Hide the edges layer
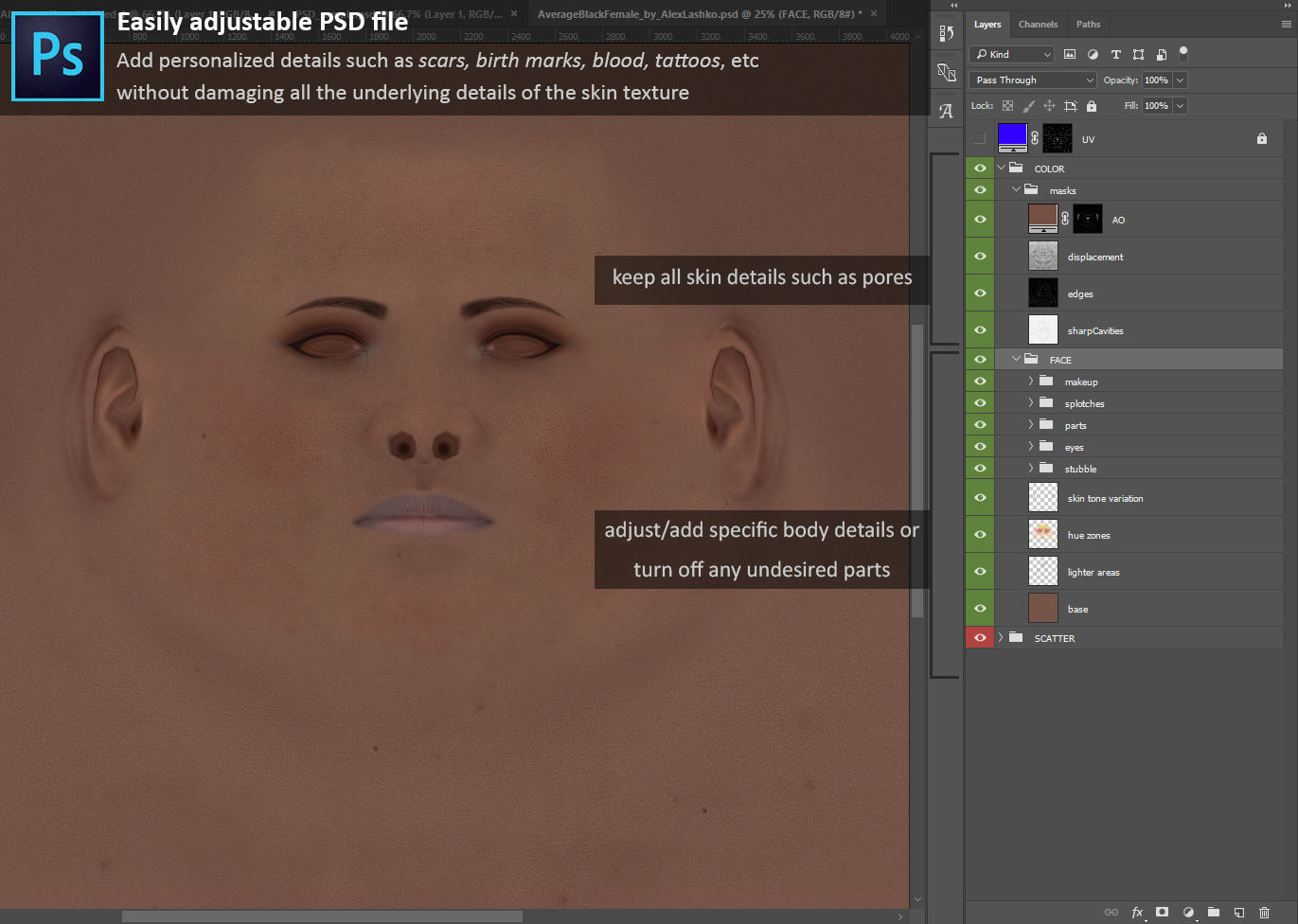The height and width of the screenshot is (924, 1298). (980, 293)
